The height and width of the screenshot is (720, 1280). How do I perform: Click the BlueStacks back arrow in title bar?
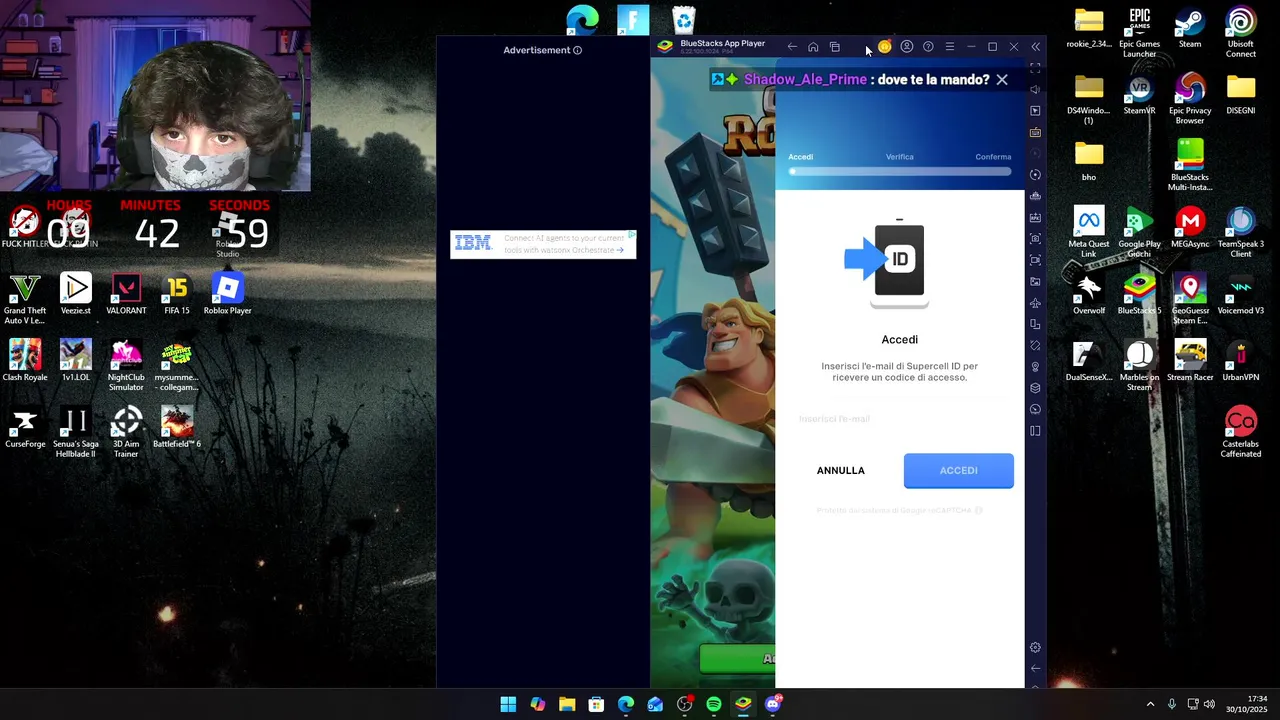click(x=792, y=47)
